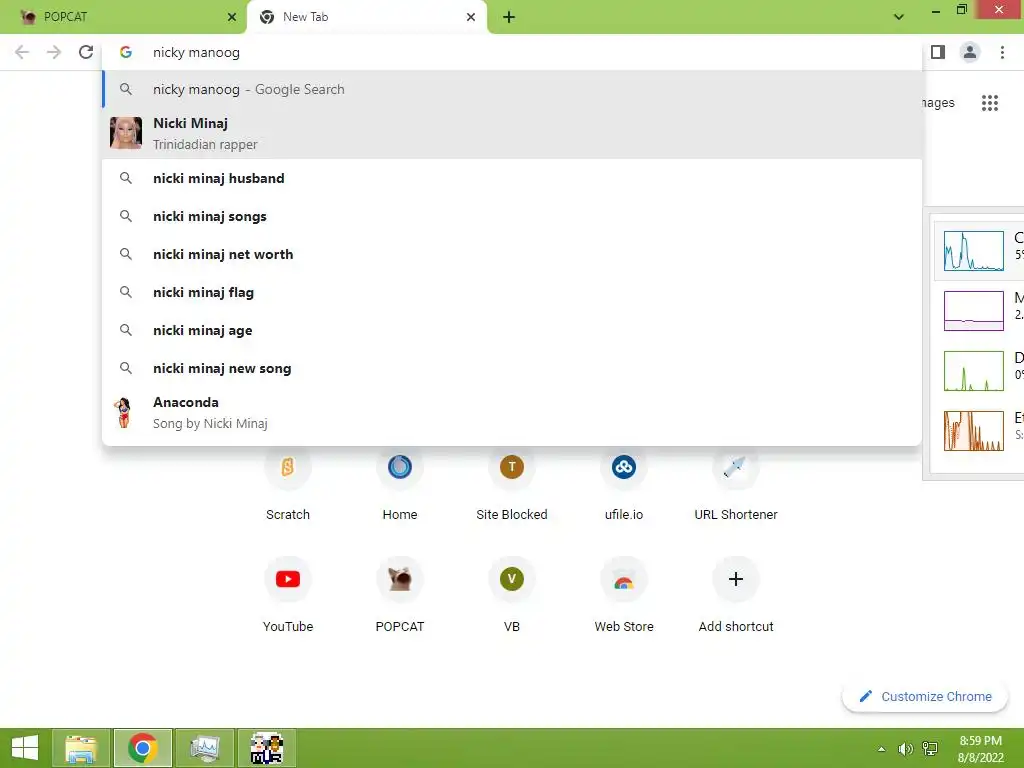1024x768 pixels.
Task: Pick 'nicki minaj new song' suggestion
Action: (x=513, y=368)
